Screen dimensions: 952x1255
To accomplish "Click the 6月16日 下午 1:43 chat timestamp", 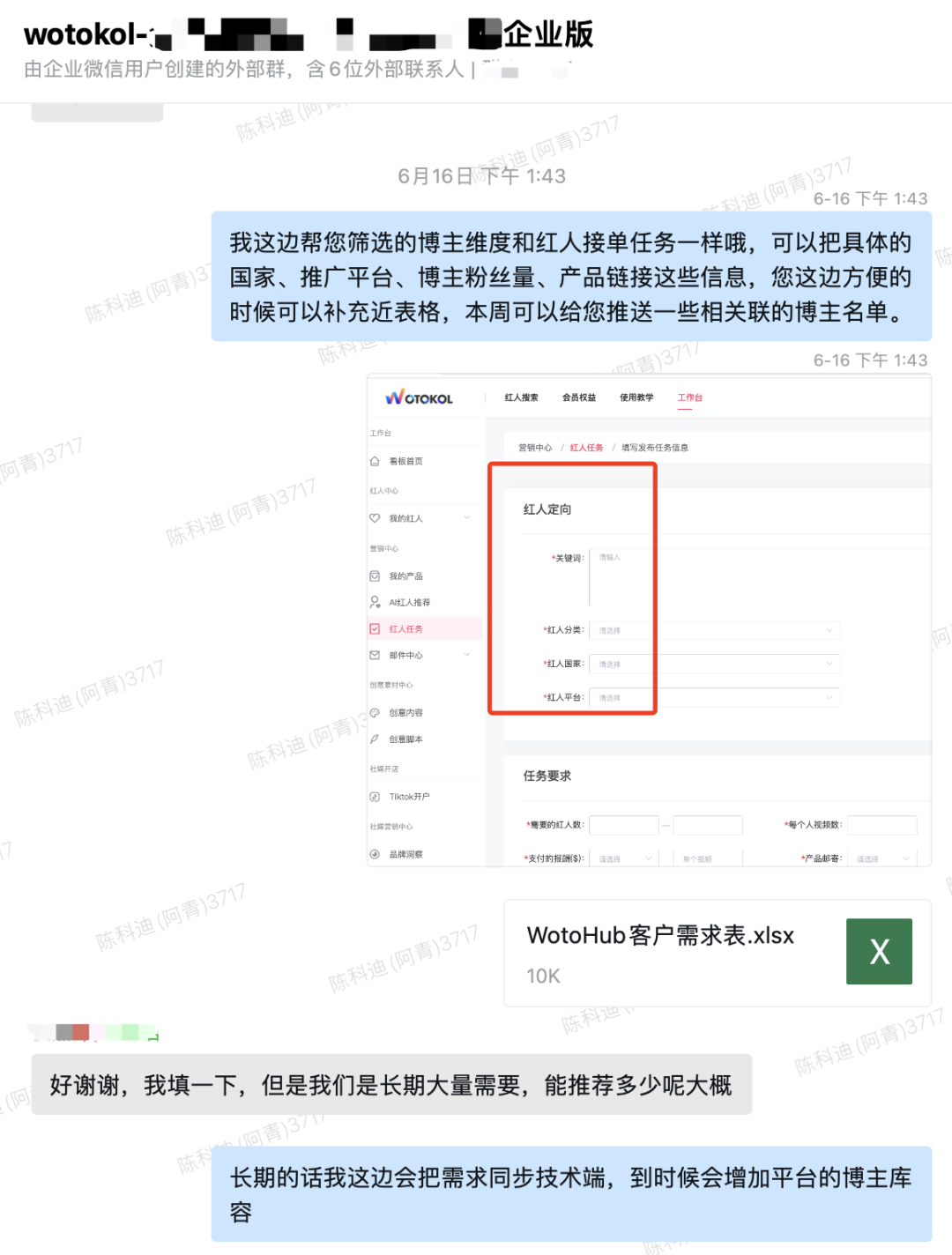I will tap(481, 176).
